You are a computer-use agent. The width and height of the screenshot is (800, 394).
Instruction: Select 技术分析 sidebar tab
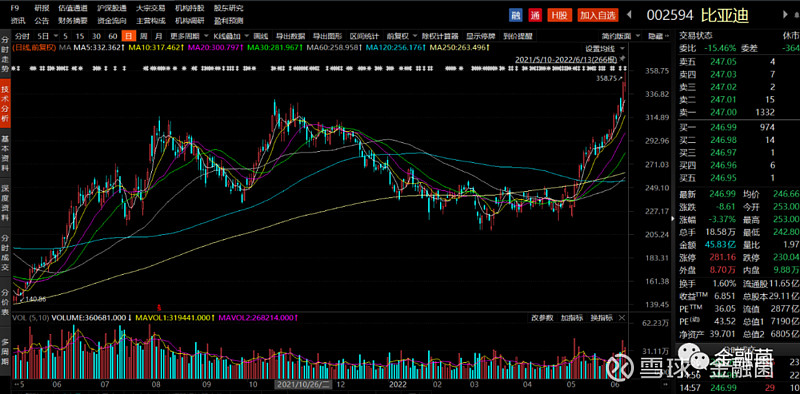(x=5, y=104)
